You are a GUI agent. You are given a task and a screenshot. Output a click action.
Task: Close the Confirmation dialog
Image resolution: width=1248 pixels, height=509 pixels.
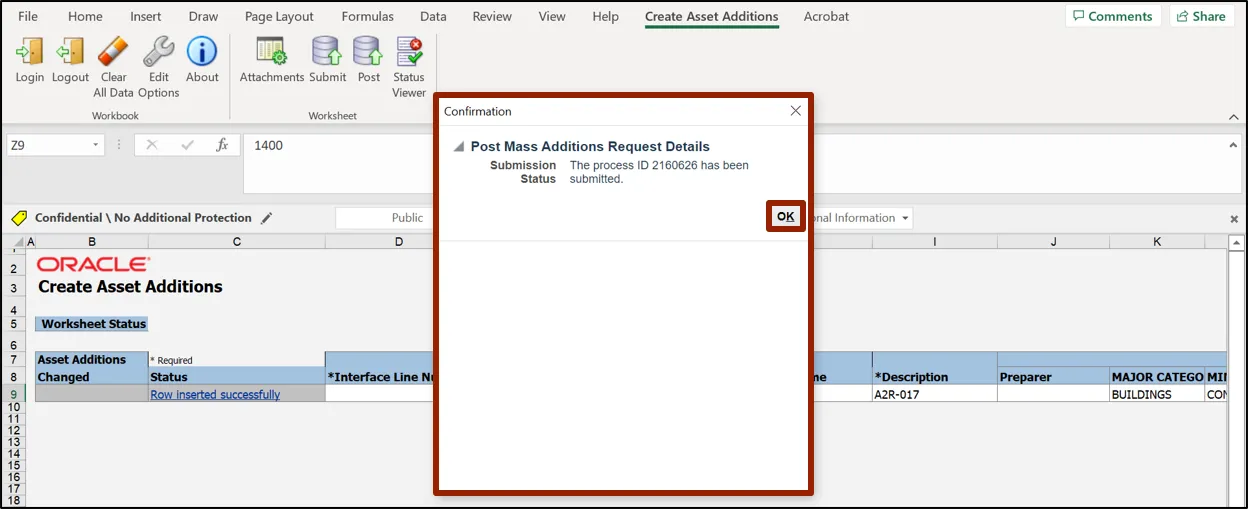[796, 111]
